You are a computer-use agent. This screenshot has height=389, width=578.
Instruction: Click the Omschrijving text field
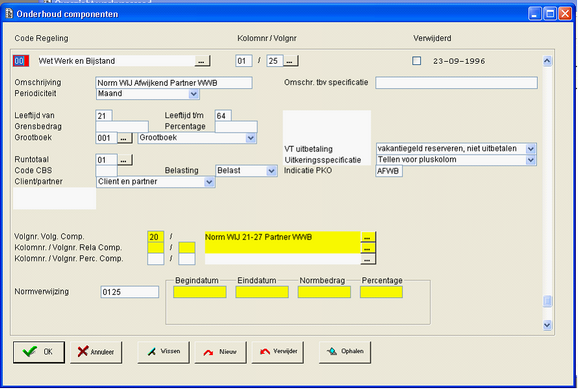[x=174, y=83]
